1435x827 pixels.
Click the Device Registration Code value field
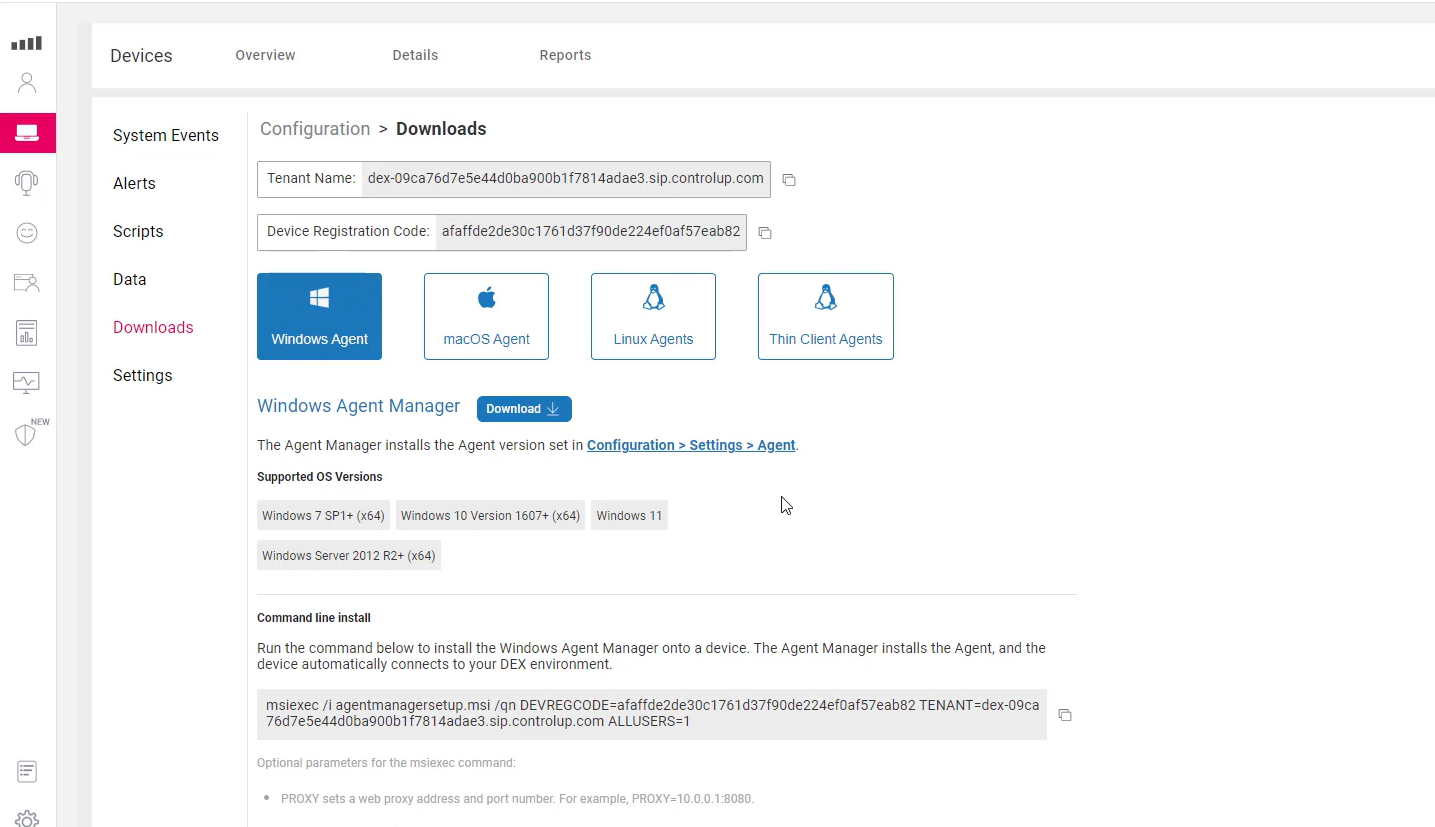tap(591, 232)
